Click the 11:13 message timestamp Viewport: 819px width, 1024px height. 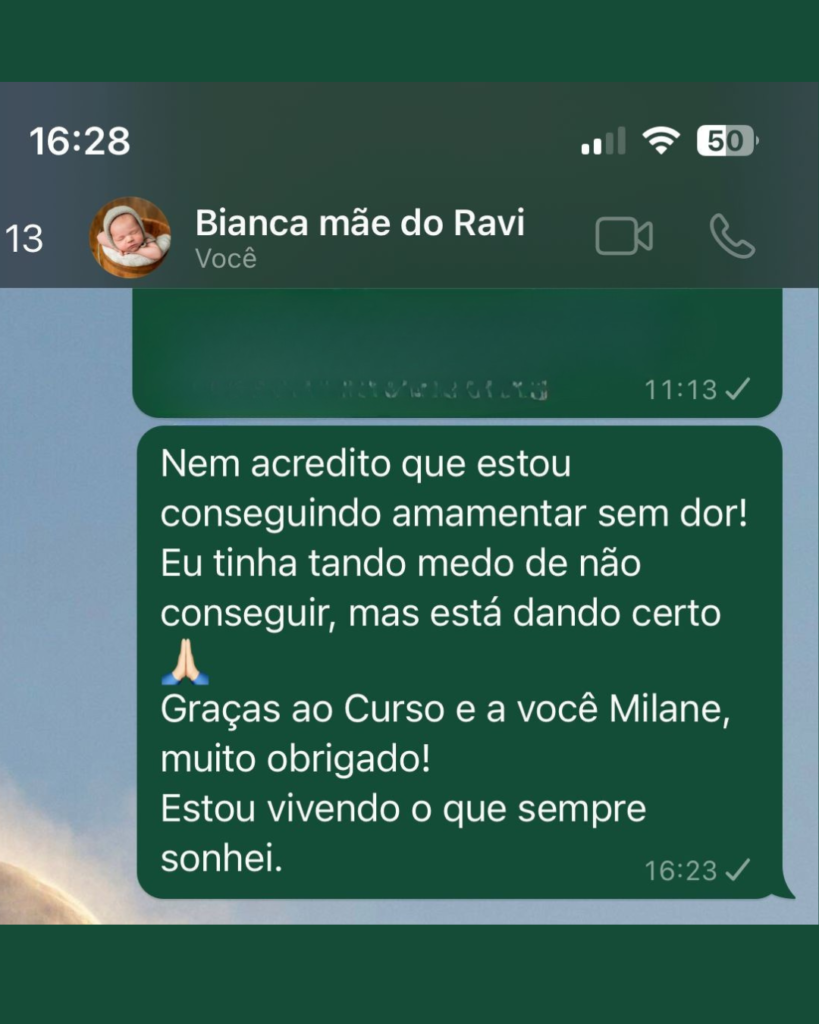coord(681,390)
